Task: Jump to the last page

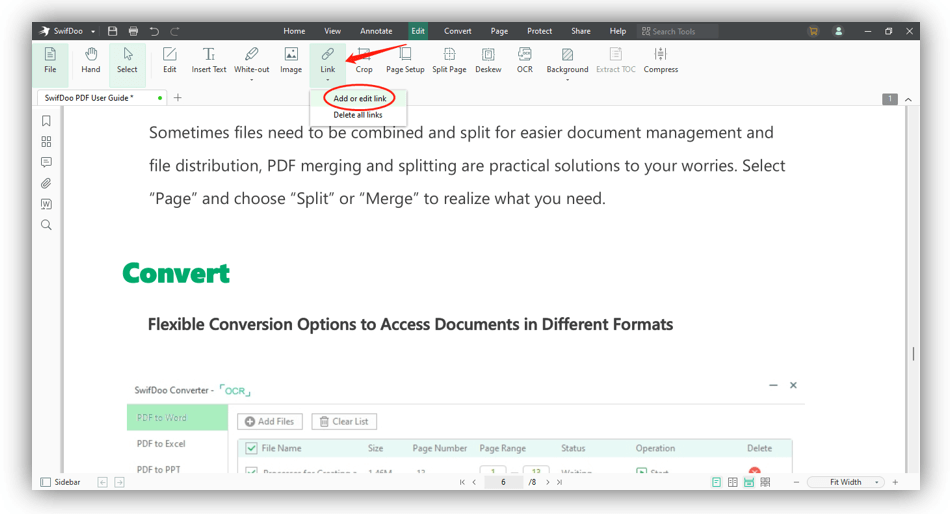Action: [559, 482]
